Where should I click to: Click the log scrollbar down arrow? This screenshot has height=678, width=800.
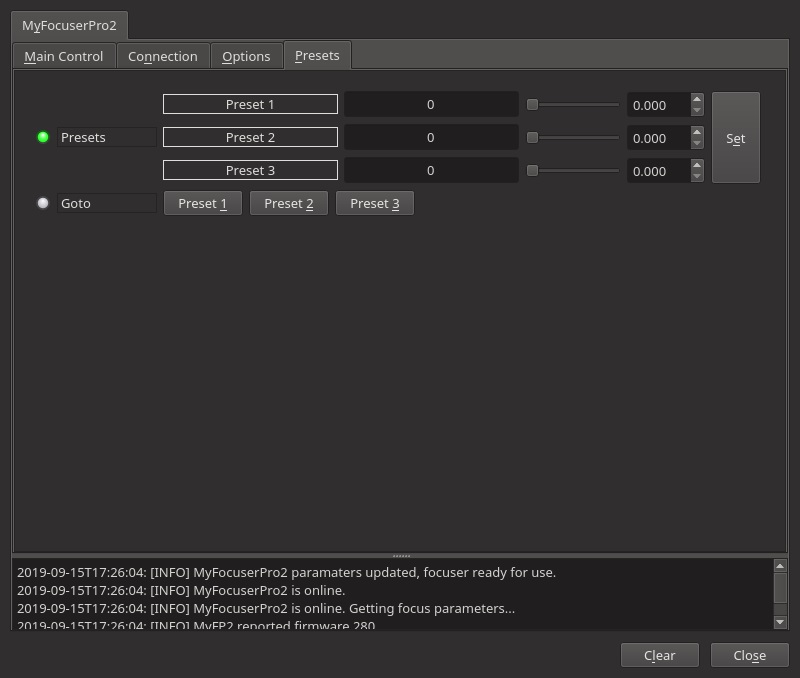[780, 622]
